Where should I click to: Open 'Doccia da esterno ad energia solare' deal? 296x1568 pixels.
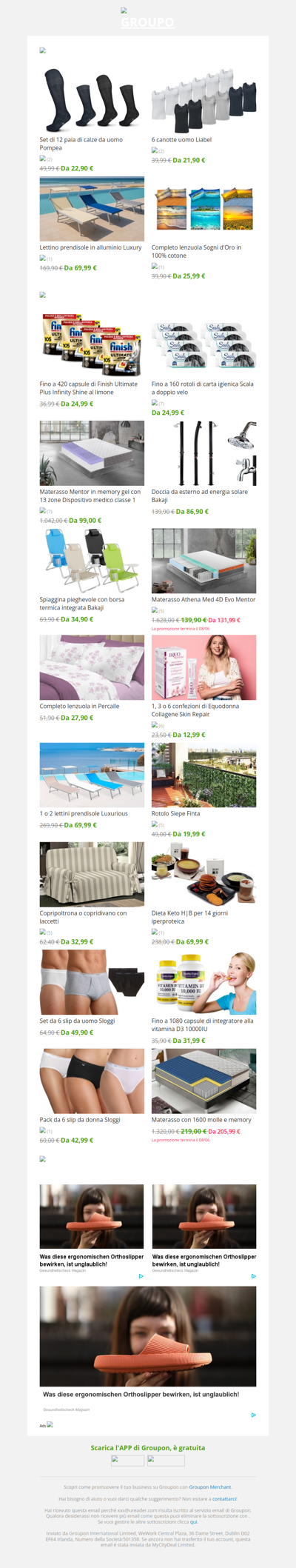coord(199,496)
